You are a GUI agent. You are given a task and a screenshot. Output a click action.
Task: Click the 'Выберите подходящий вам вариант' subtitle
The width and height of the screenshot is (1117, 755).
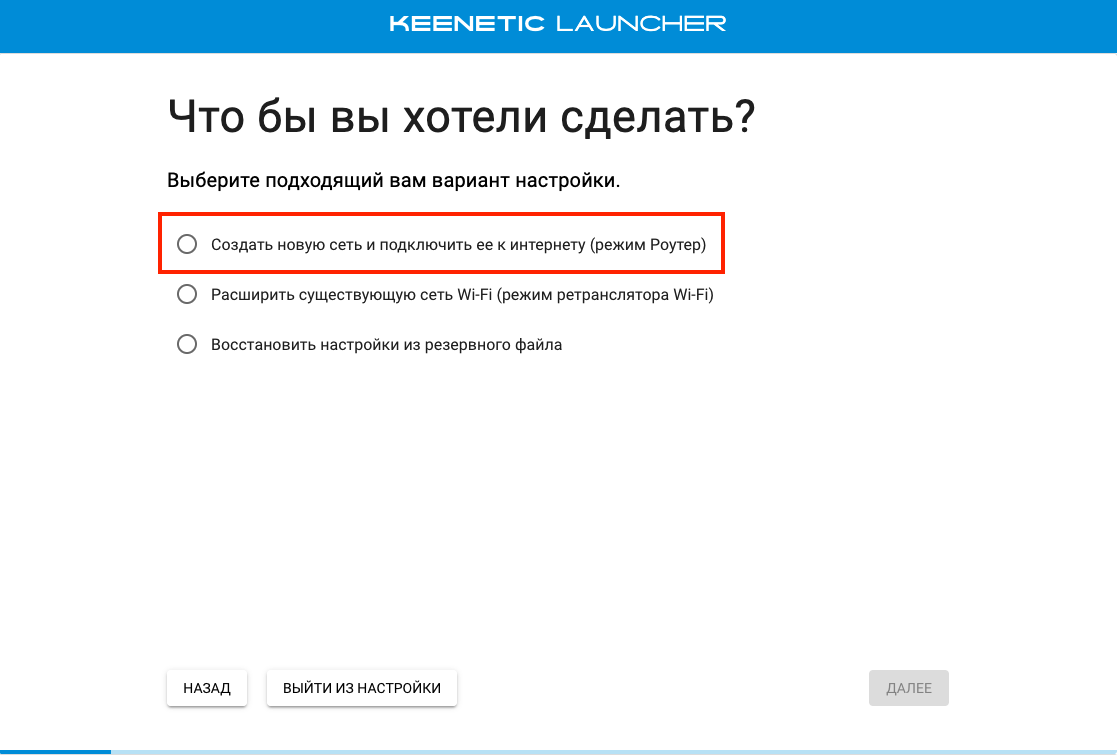click(x=393, y=181)
